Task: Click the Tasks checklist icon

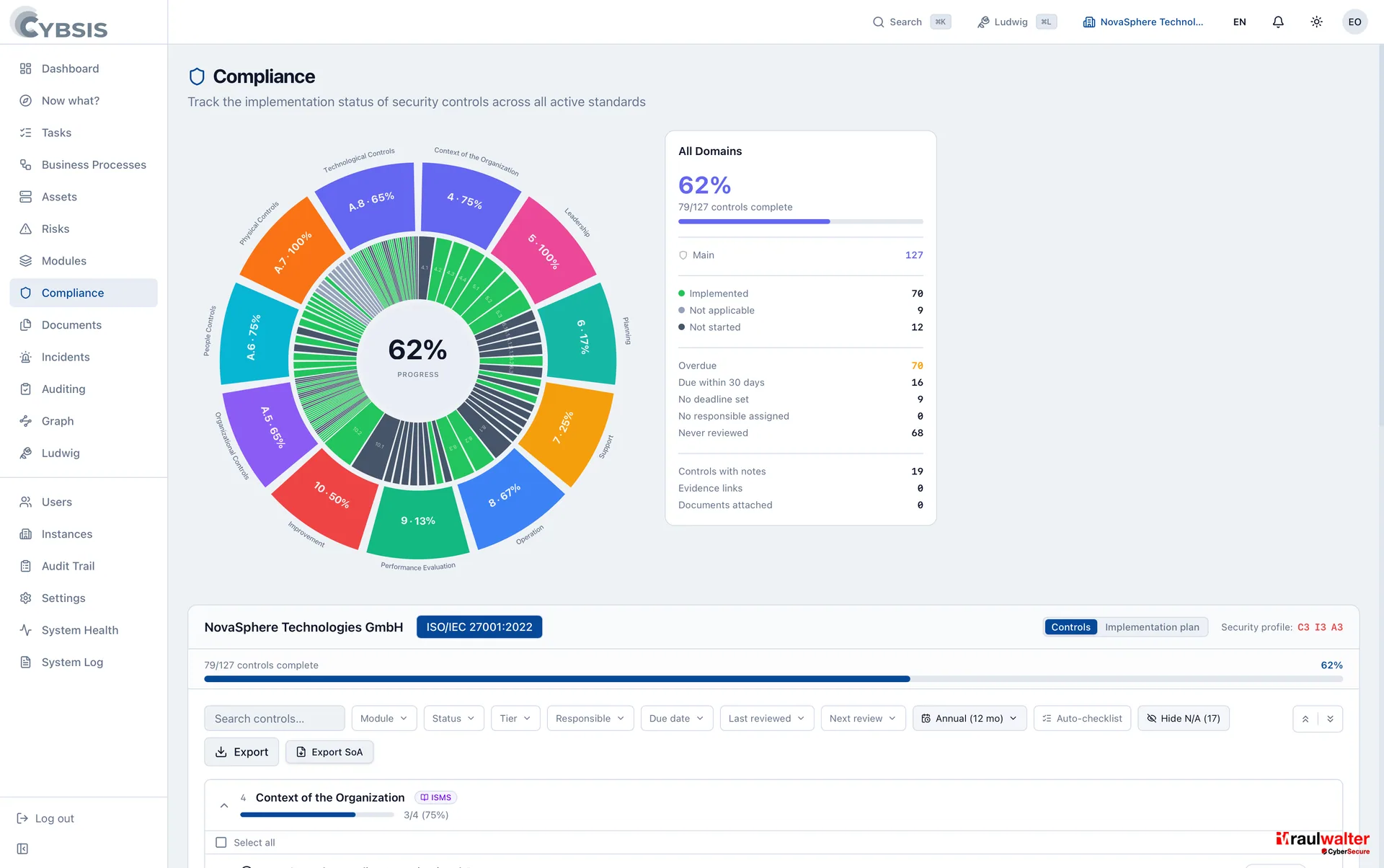Action: point(26,133)
